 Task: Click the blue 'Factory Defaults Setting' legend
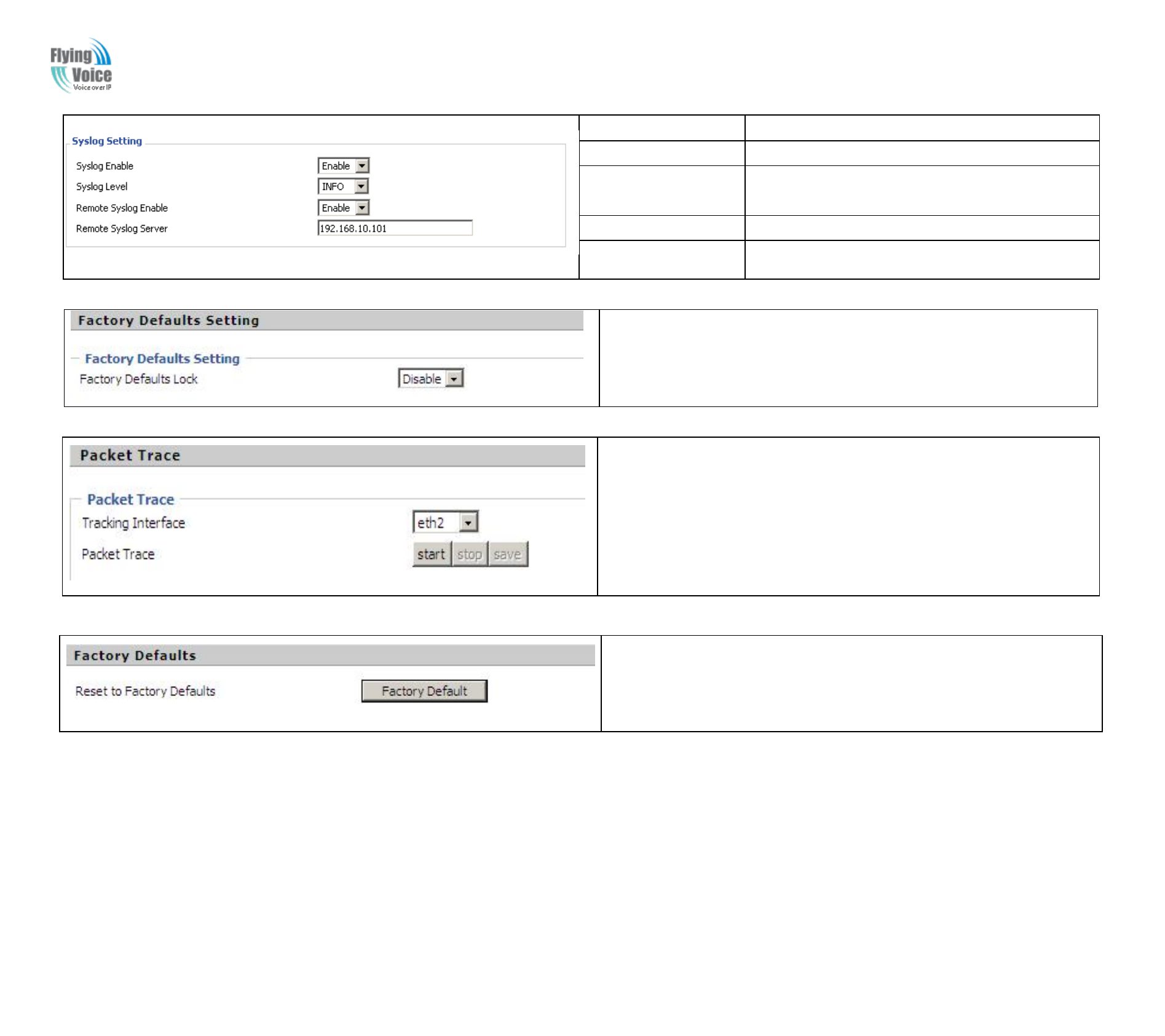(162, 358)
